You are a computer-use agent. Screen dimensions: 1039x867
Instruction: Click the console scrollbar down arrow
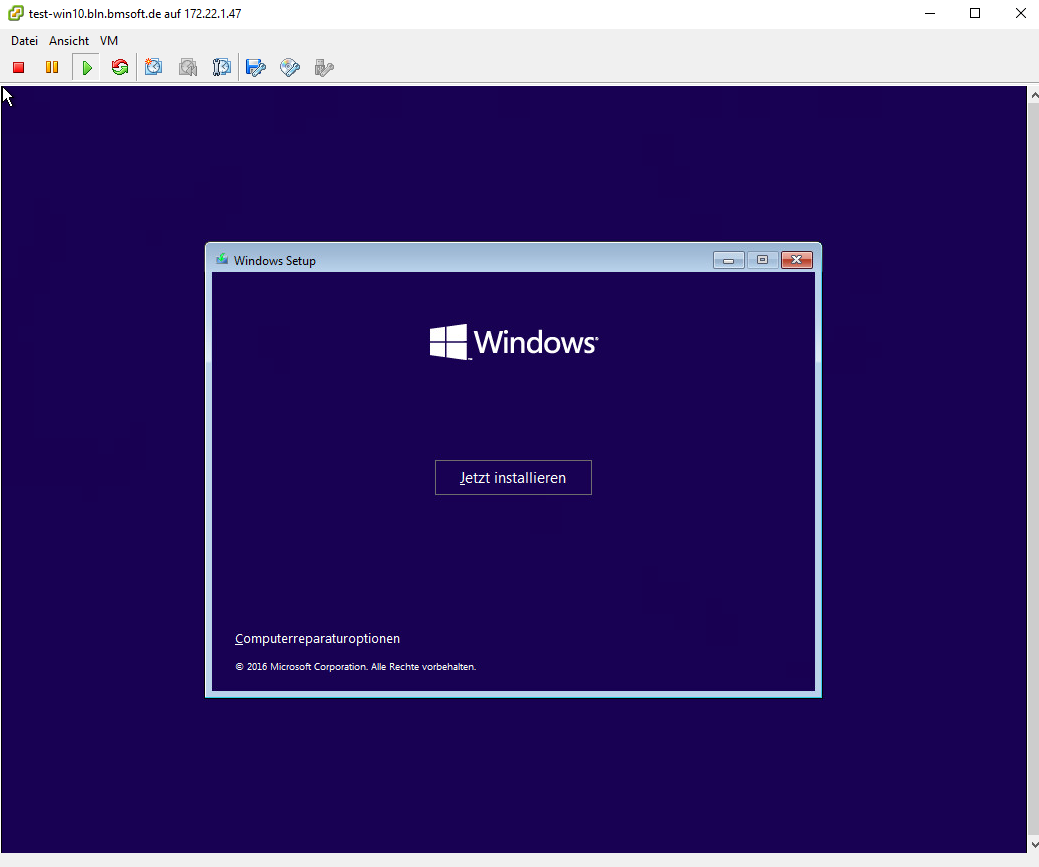[1034, 844]
